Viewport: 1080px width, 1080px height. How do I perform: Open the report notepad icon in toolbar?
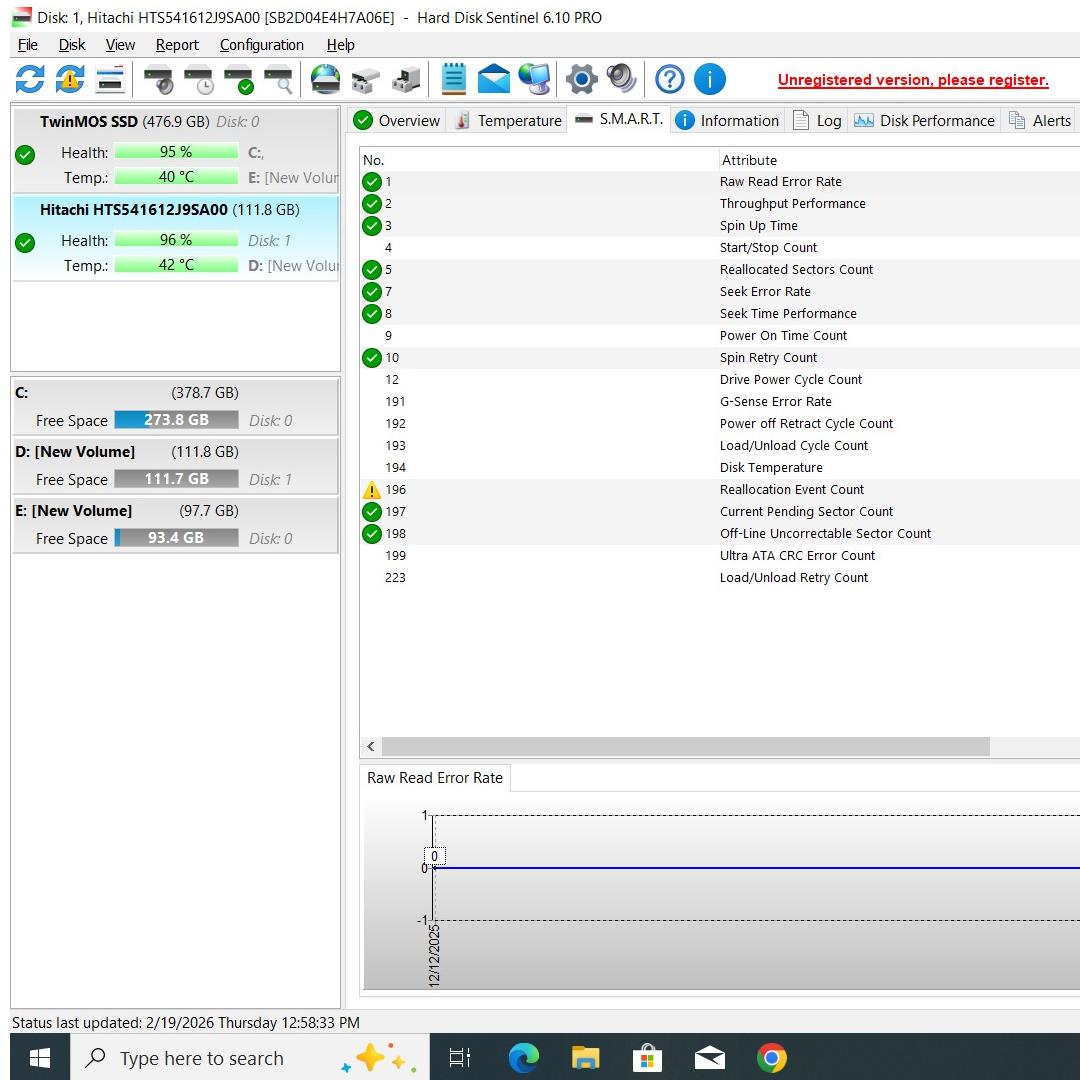click(x=454, y=79)
